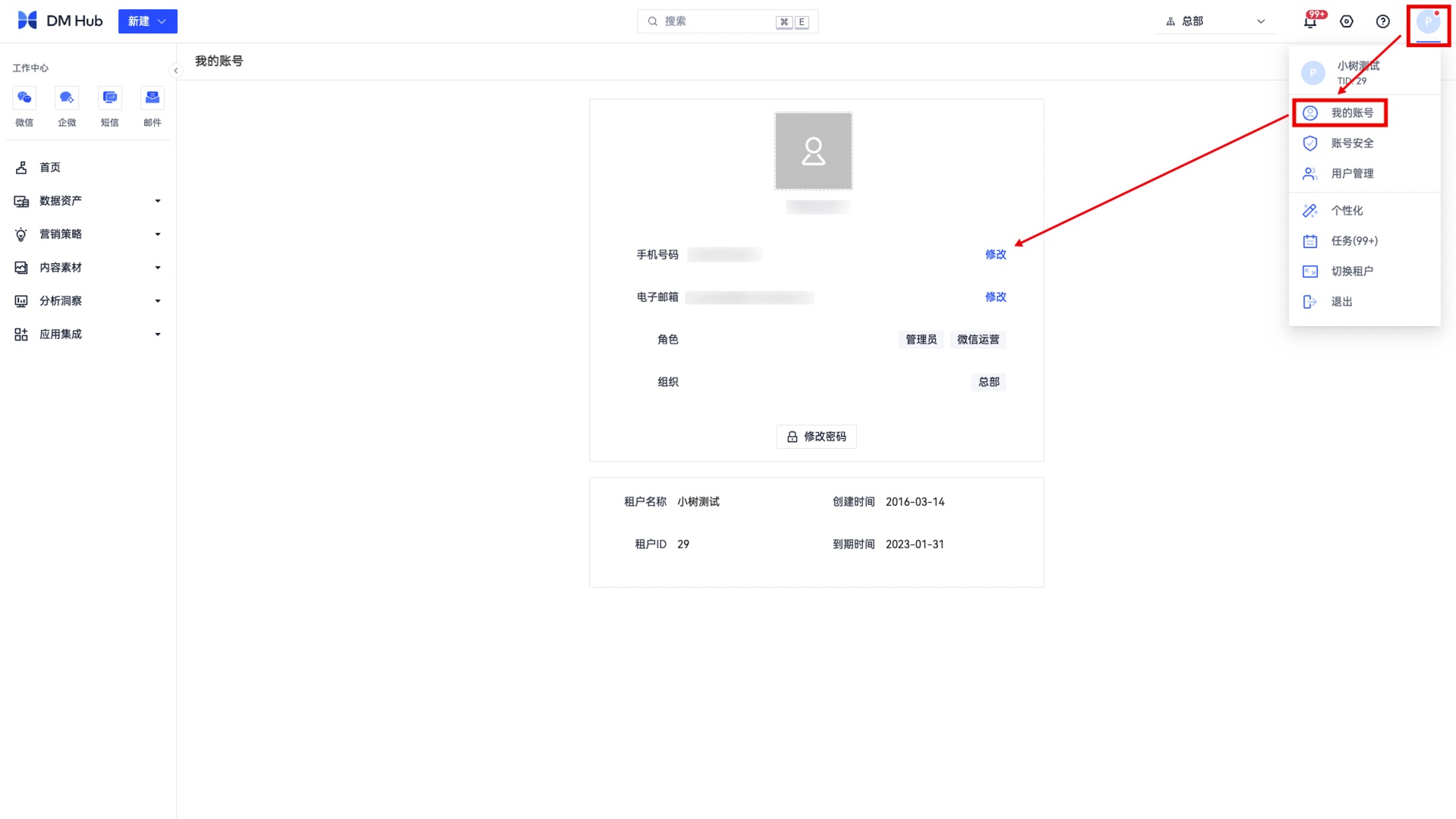Click the 个性化 magic wand icon

(1310, 211)
